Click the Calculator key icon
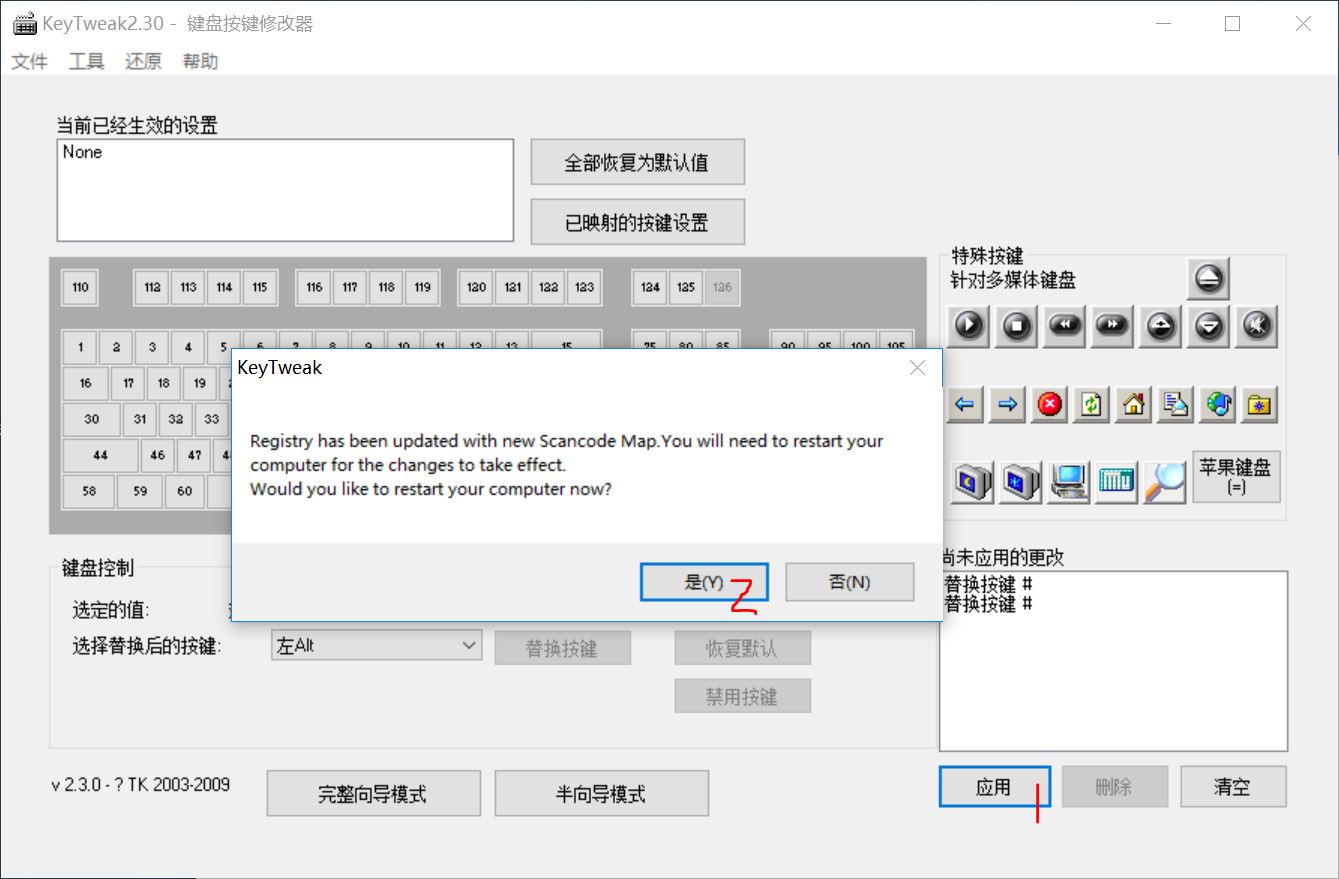This screenshot has width=1339, height=879. [1117, 480]
